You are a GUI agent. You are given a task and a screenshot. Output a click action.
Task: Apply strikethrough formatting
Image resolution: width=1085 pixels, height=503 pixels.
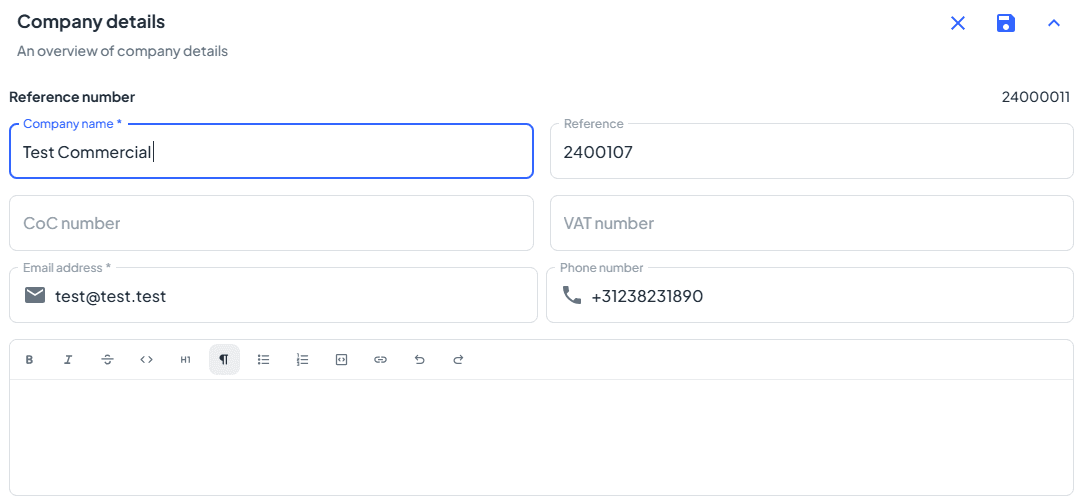click(107, 360)
